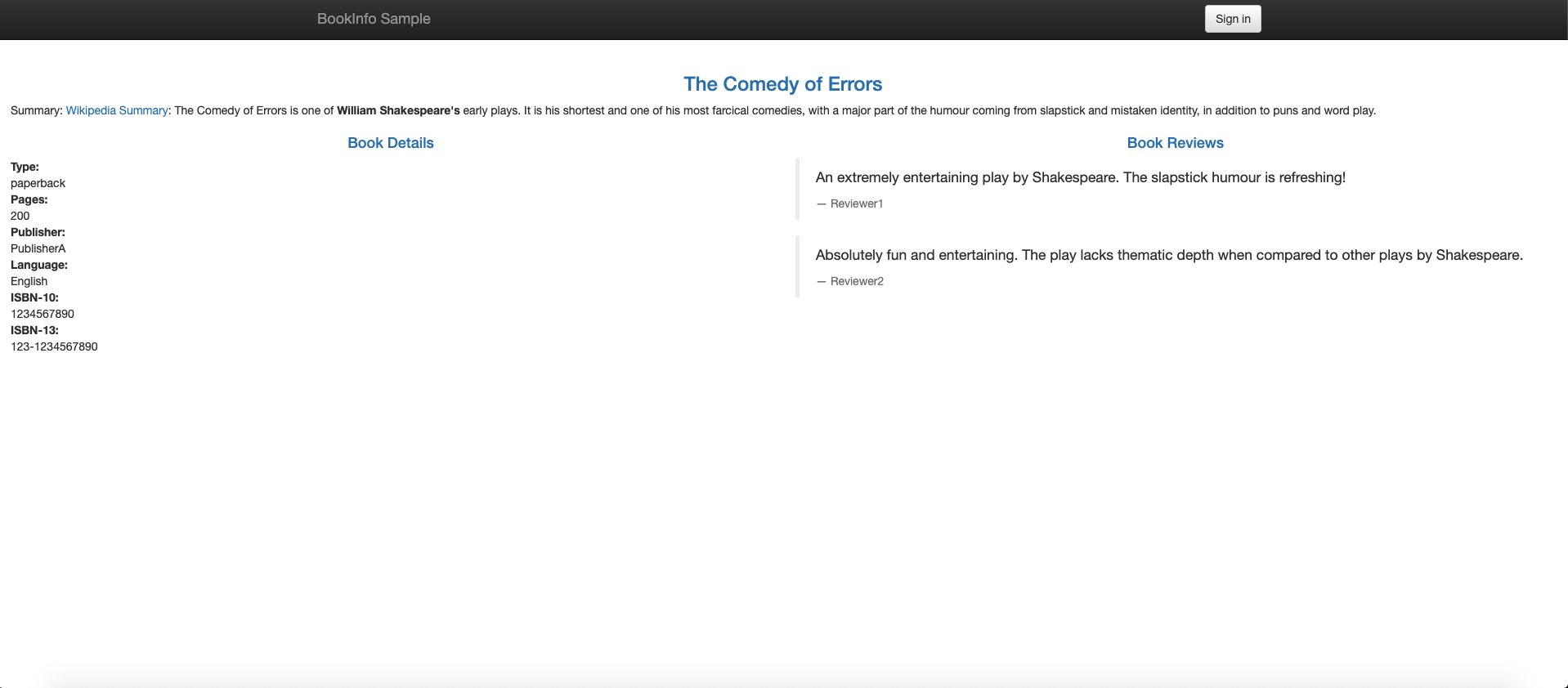
Task: Follow the Wikipedia Summary link
Action: (x=117, y=110)
